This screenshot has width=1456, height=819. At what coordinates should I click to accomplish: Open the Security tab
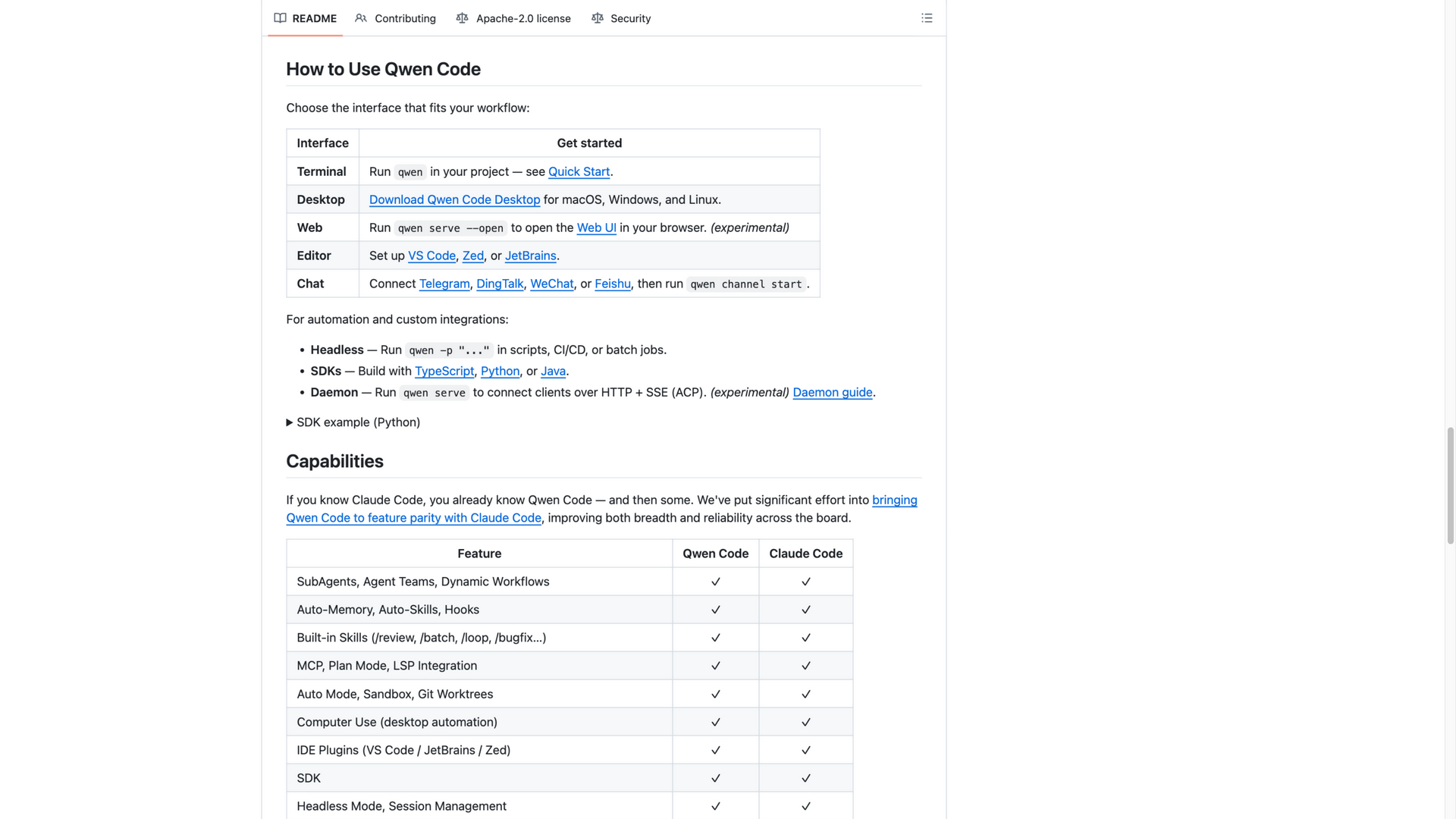[x=621, y=18]
